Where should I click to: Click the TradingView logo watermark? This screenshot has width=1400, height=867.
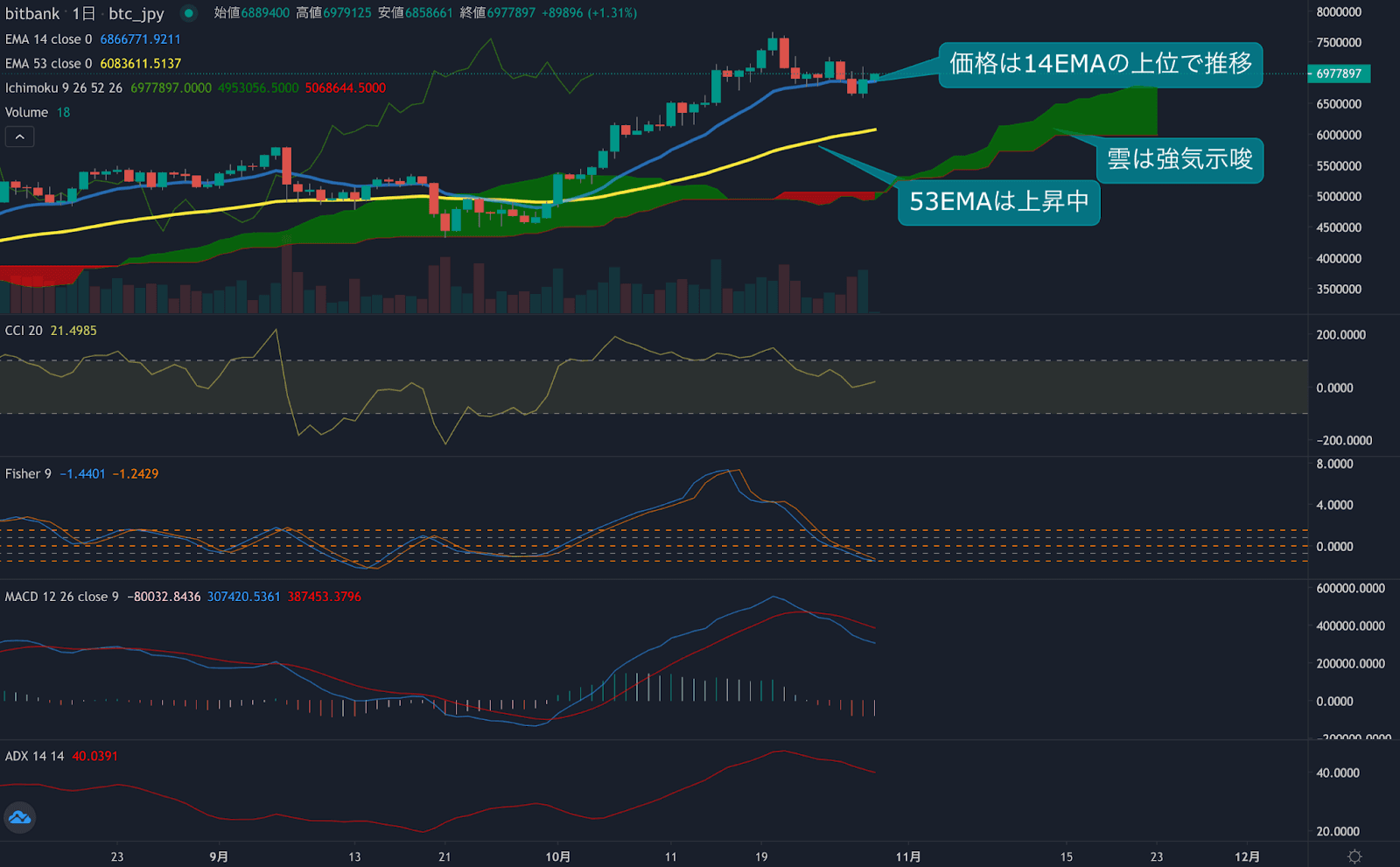click(19, 818)
